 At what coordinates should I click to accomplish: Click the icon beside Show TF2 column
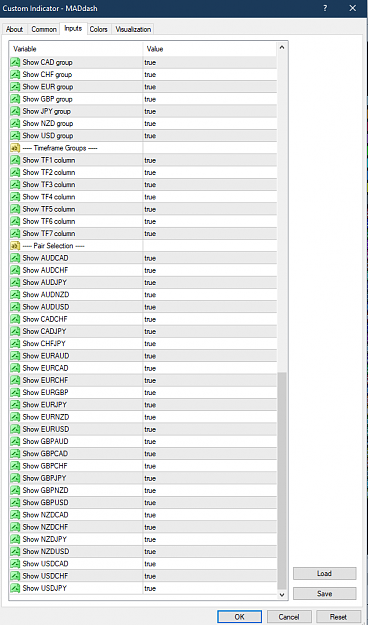pyautogui.click(x=15, y=172)
